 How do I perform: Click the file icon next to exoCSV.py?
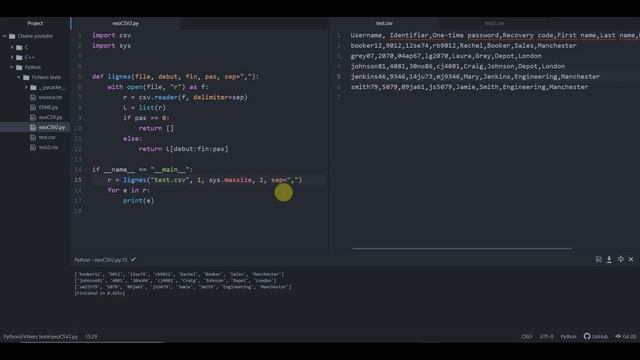[x=33, y=117]
